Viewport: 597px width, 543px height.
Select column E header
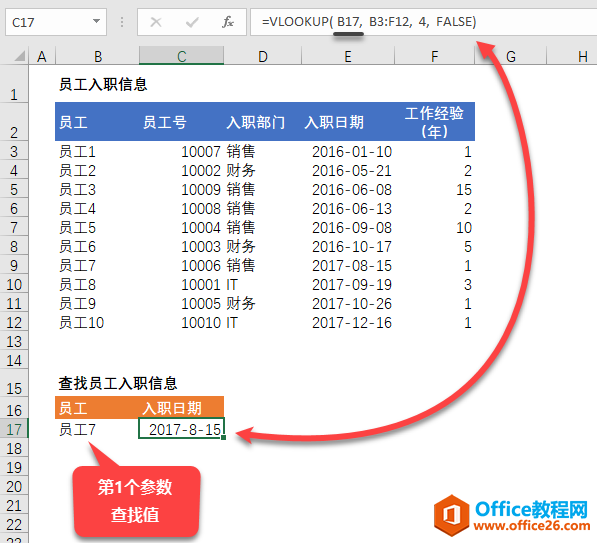[x=348, y=57]
